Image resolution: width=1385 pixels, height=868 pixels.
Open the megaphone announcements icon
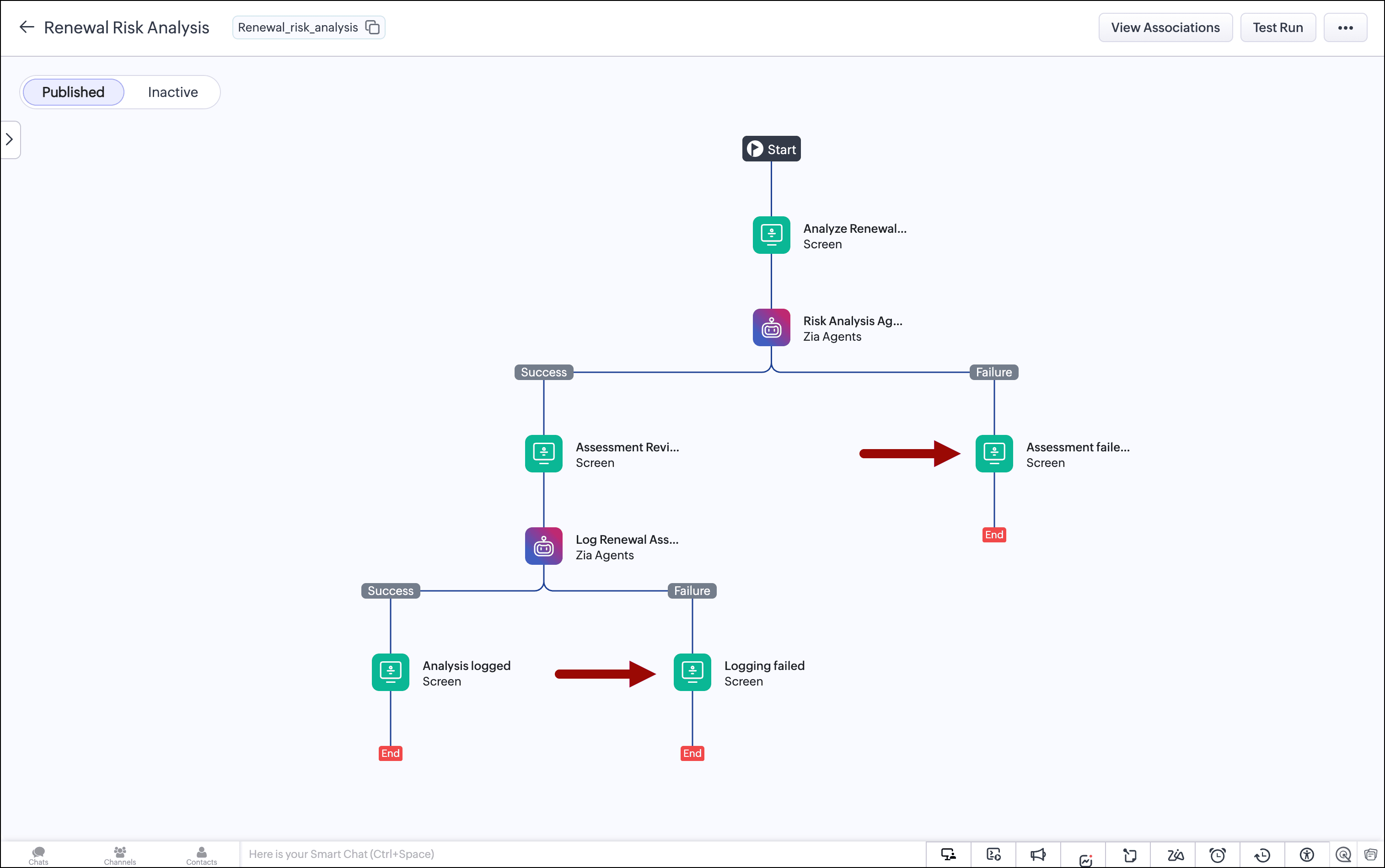point(1038,855)
